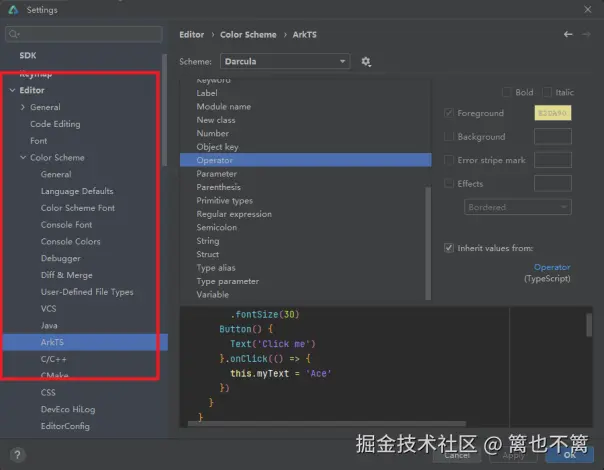Select DevEco HiLog item
This screenshot has width=604, height=470.
[68, 410]
